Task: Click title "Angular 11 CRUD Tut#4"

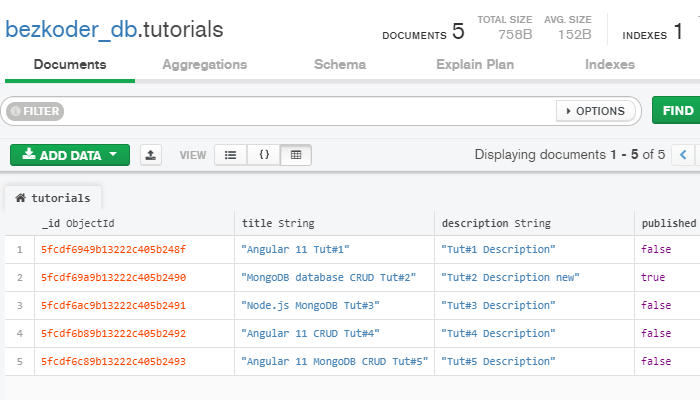Action: click(x=310, y=333)
